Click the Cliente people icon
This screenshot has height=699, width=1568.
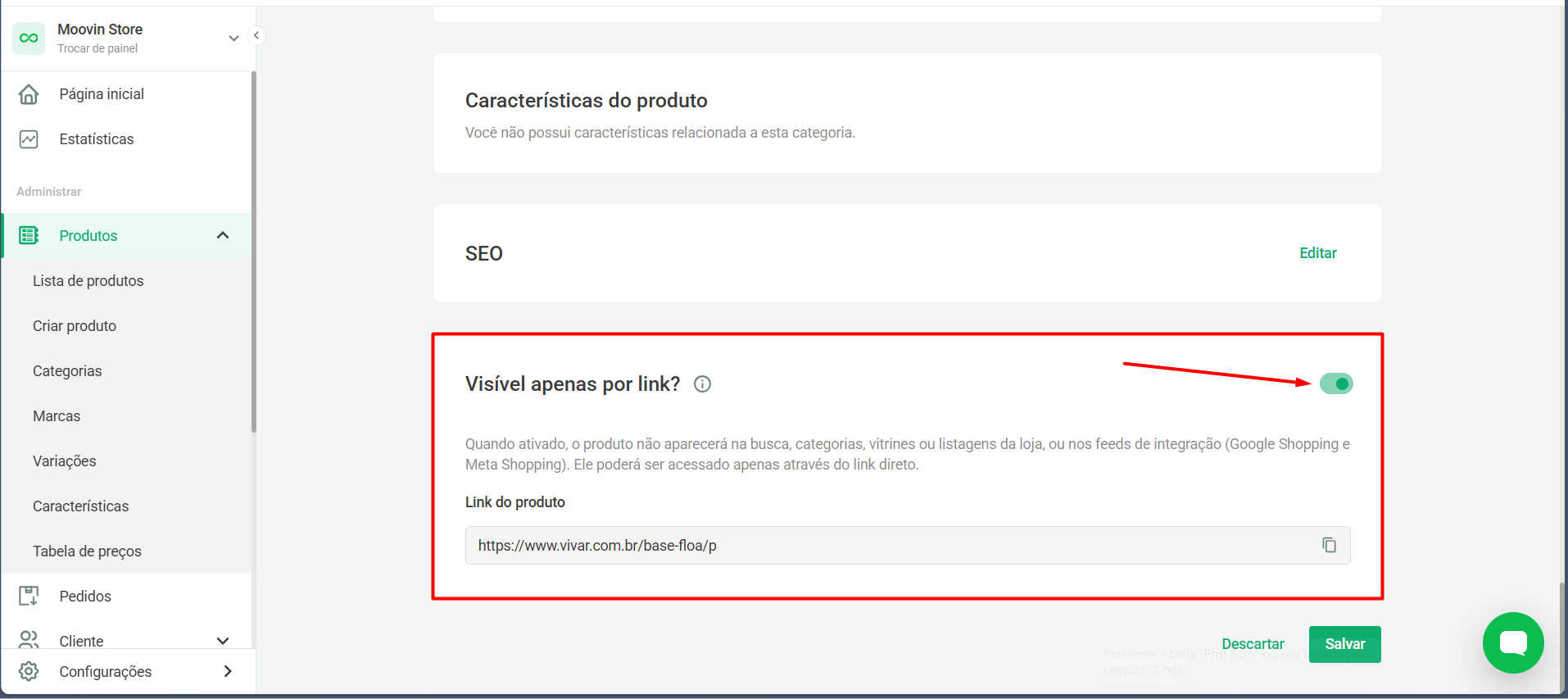29,640
